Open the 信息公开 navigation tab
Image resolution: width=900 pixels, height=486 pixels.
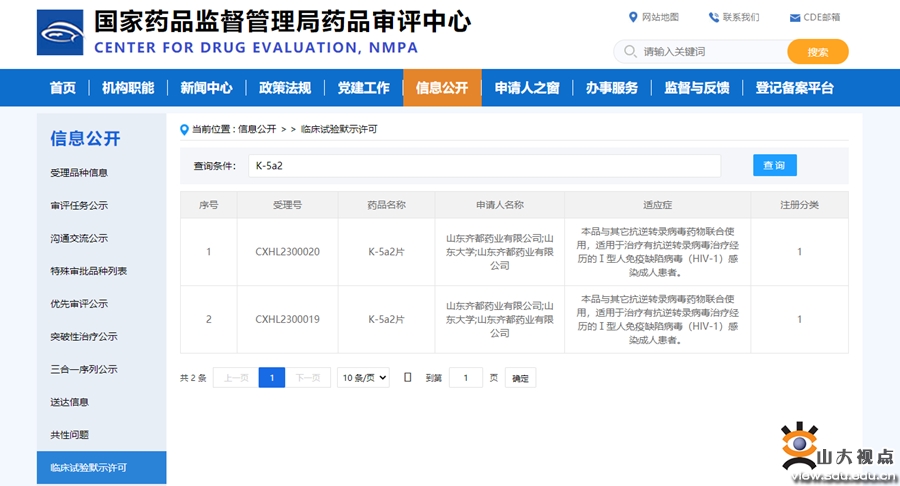[x=442, y=88]
